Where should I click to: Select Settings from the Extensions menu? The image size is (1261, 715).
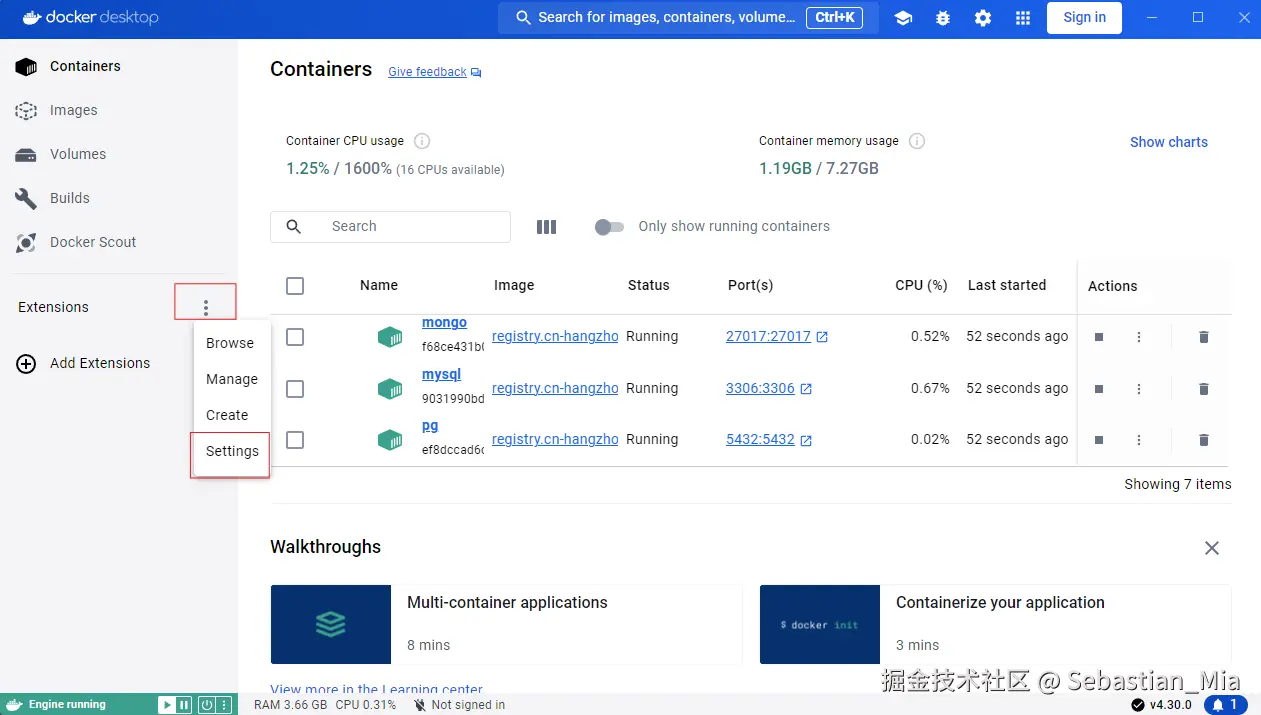pyautogui.click(x=232, y=451)
